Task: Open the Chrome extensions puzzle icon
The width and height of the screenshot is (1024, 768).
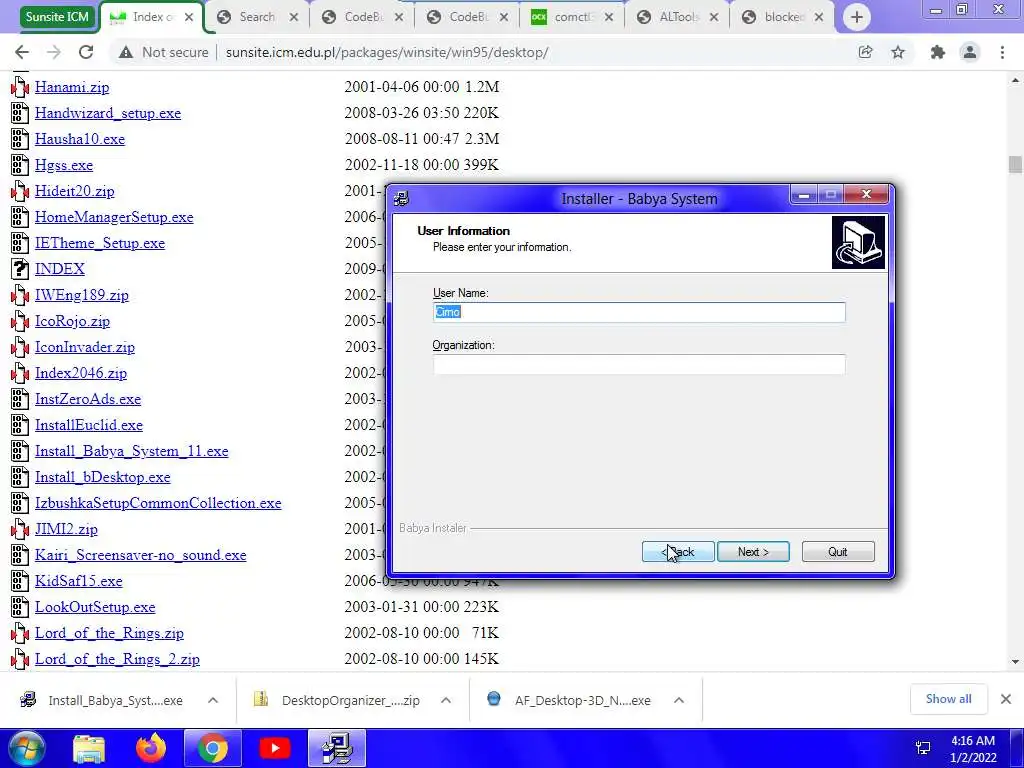Action: (938, 52)
